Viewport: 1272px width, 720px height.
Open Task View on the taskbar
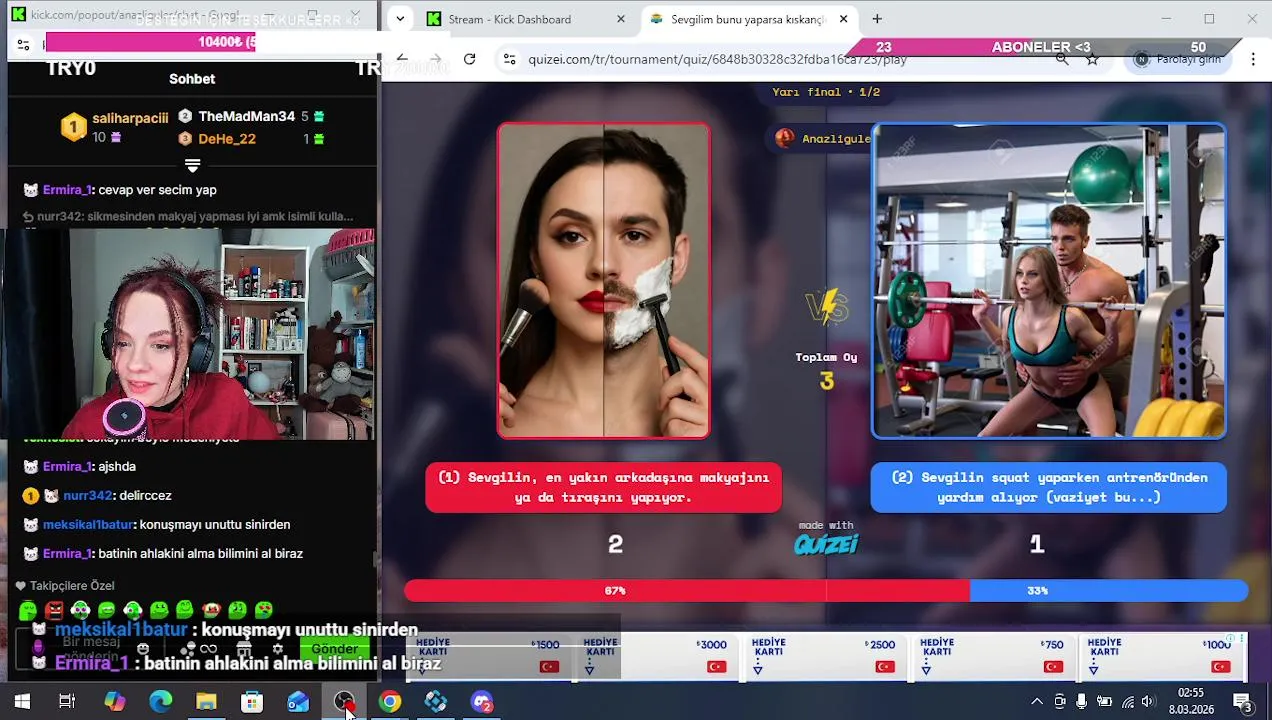click(x=67, y=702)
